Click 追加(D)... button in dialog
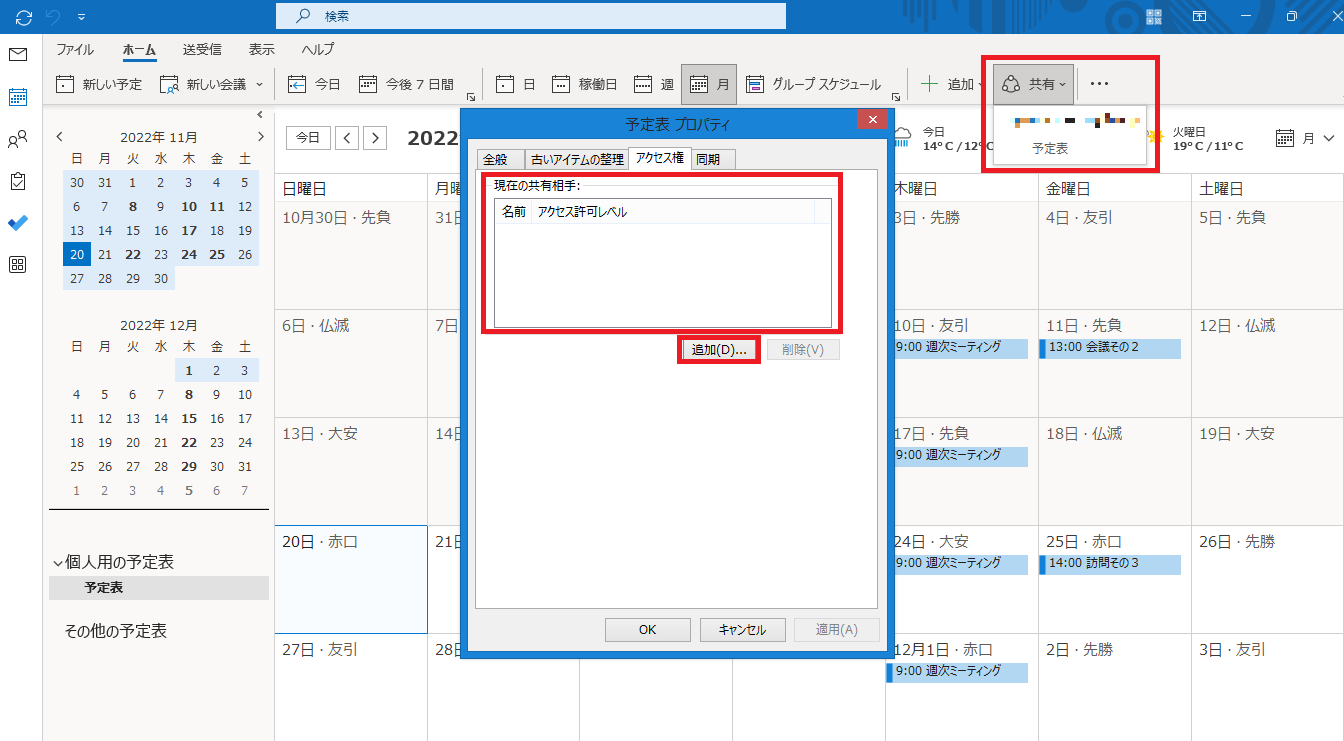 (719, 350)
